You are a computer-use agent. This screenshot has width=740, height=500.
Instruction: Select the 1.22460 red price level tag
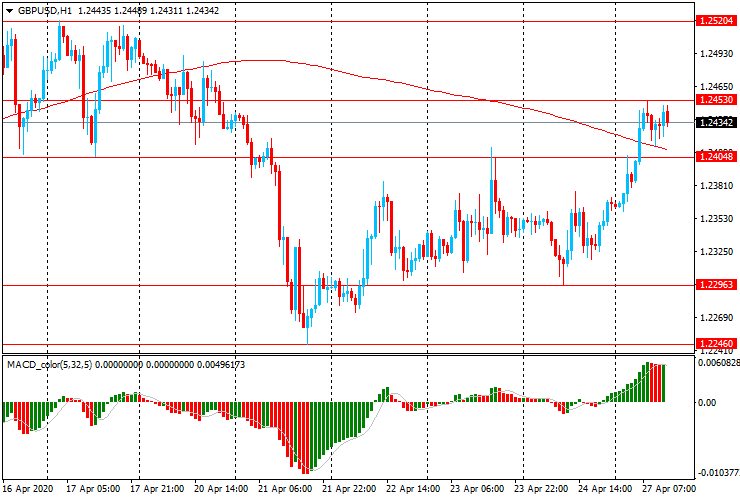[x=716, y=343]
